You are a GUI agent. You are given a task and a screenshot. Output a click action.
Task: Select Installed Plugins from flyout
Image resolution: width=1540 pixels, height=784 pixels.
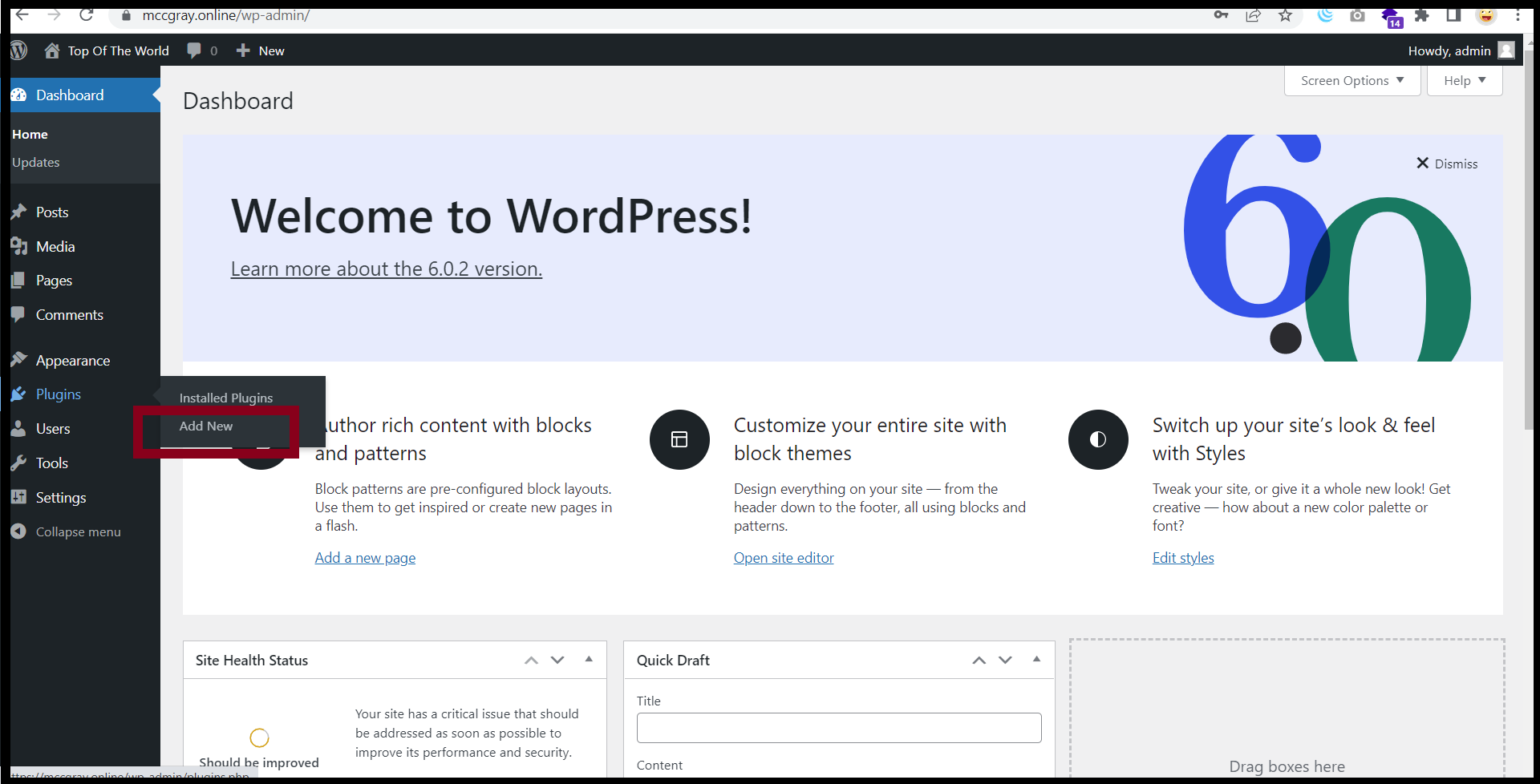click(x=226, y=398)
